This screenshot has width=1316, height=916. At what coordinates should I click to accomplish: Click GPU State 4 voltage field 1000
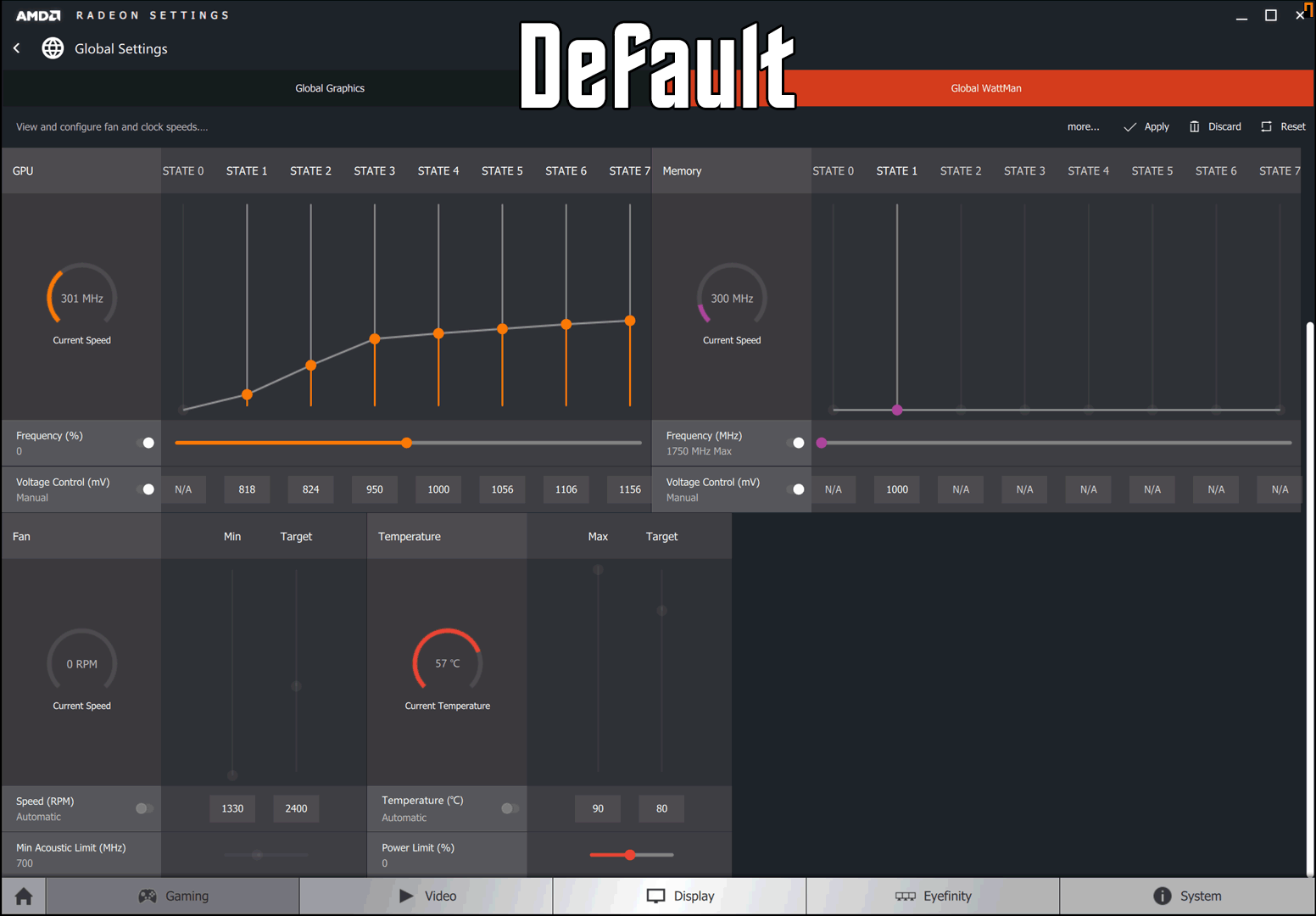[x=438, y=489]
